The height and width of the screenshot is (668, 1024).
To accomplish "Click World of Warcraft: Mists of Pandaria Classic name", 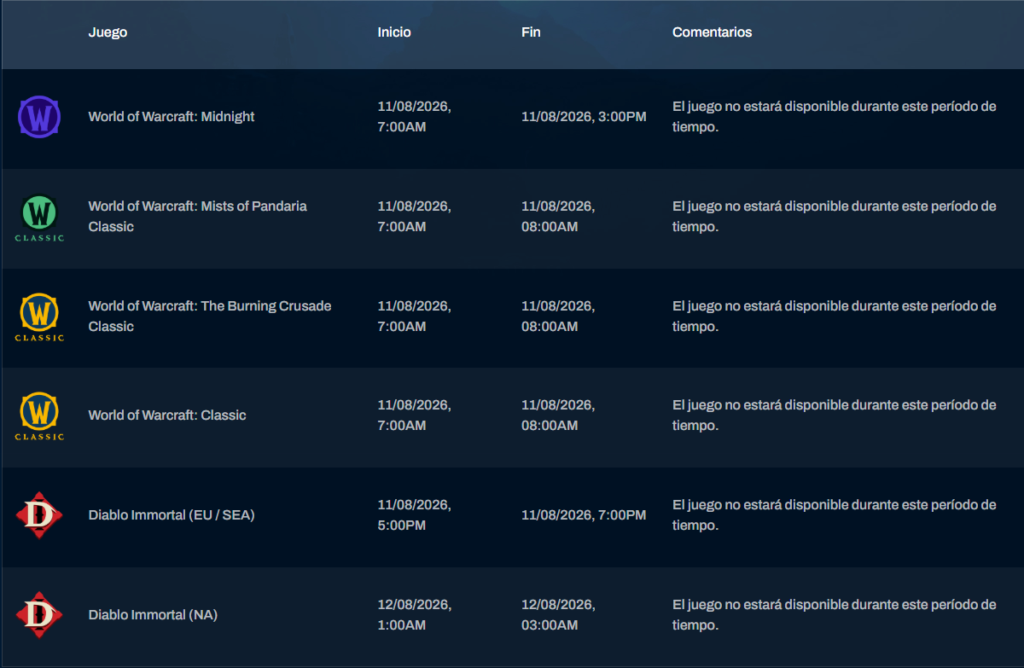I will (197, 216).
